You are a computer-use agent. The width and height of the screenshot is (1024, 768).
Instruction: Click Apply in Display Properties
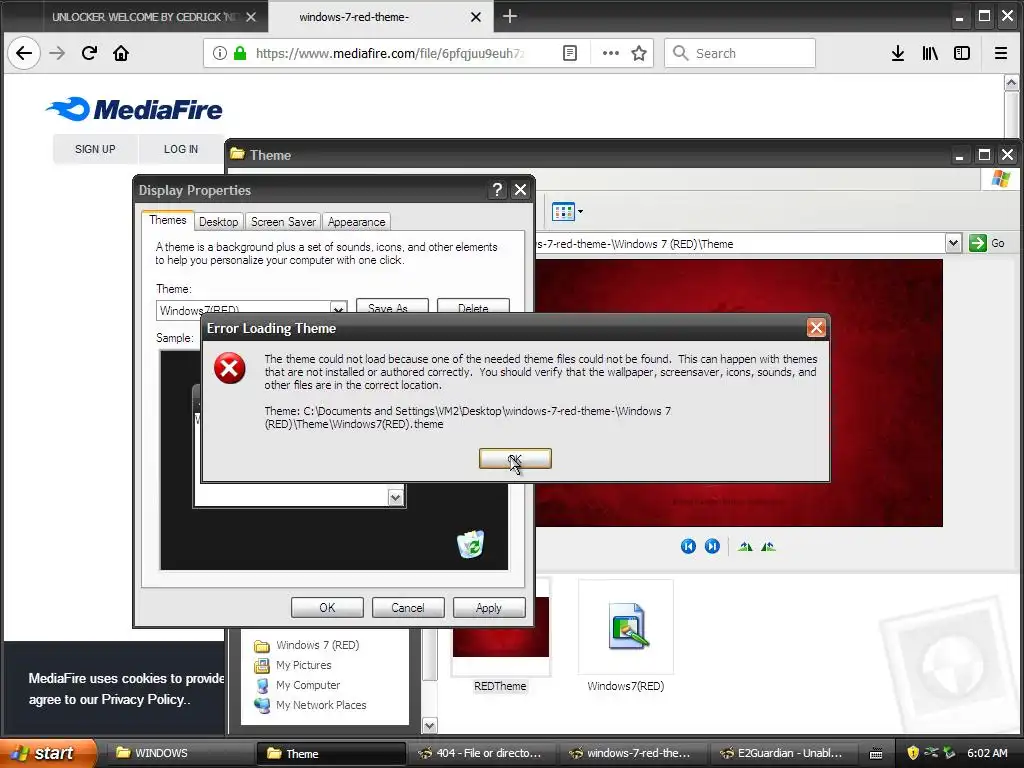pos(488,607)
